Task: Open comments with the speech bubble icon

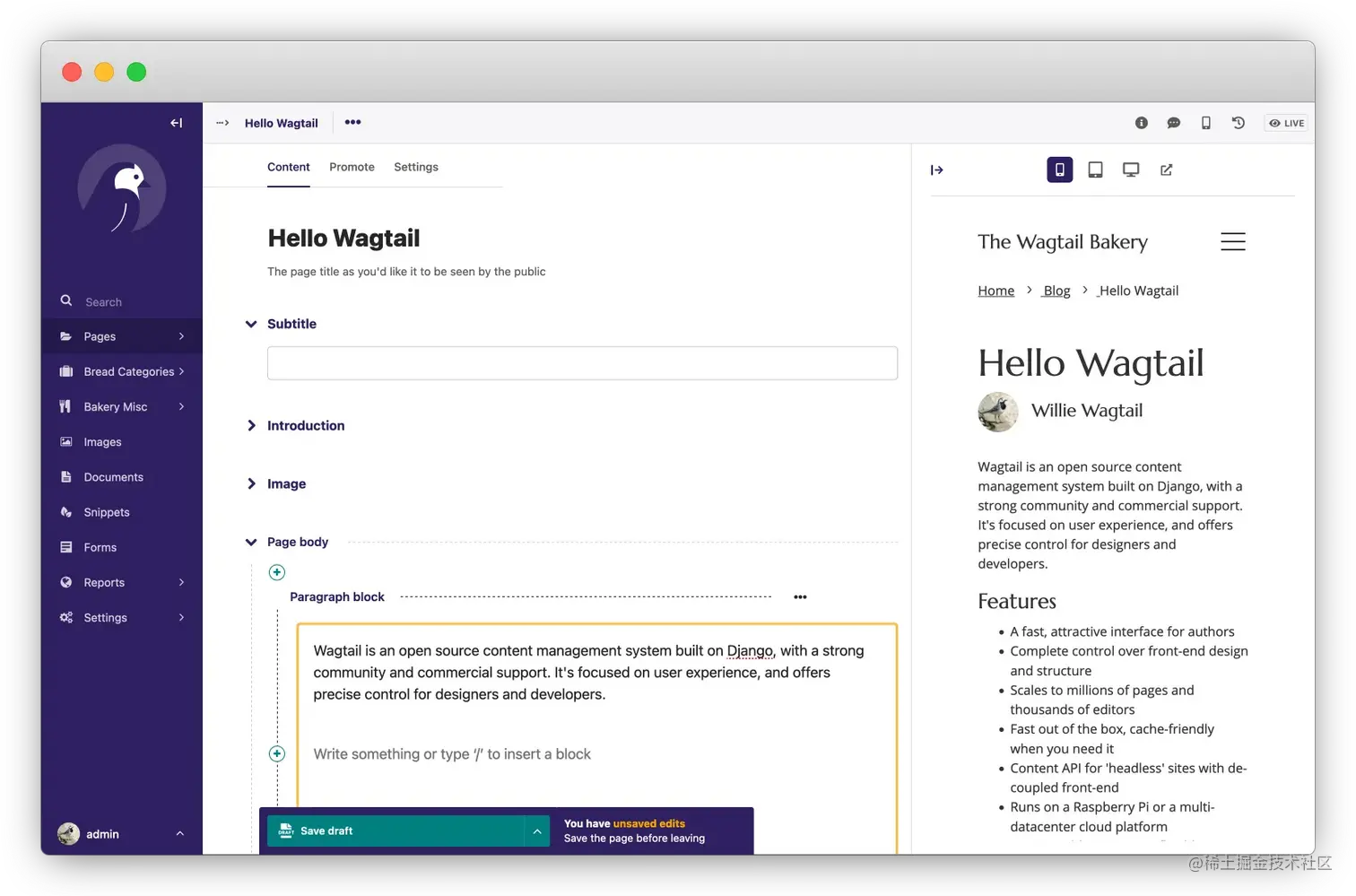Action: 1173,123
